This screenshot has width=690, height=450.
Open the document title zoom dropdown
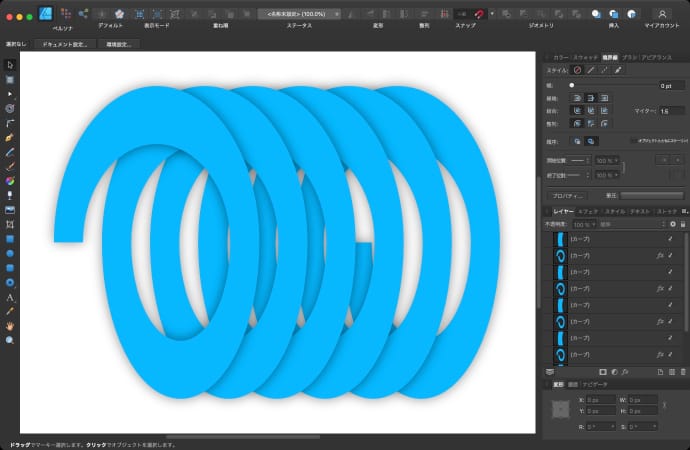[337, 14]
